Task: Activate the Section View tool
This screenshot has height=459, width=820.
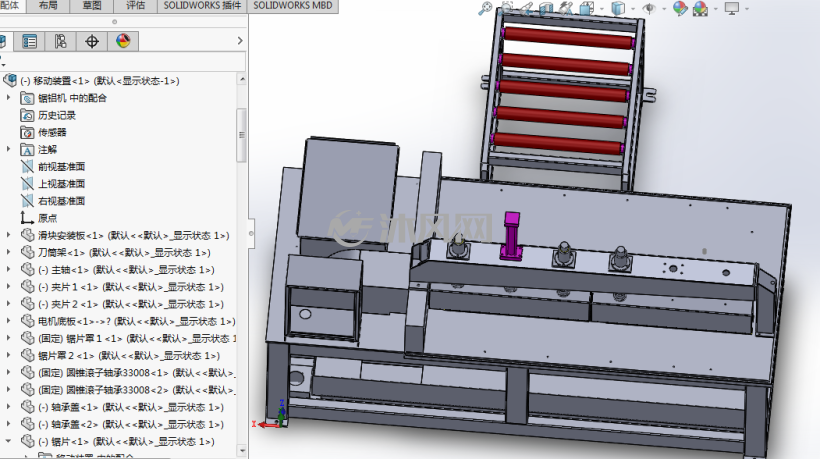Action: [546, 8]
